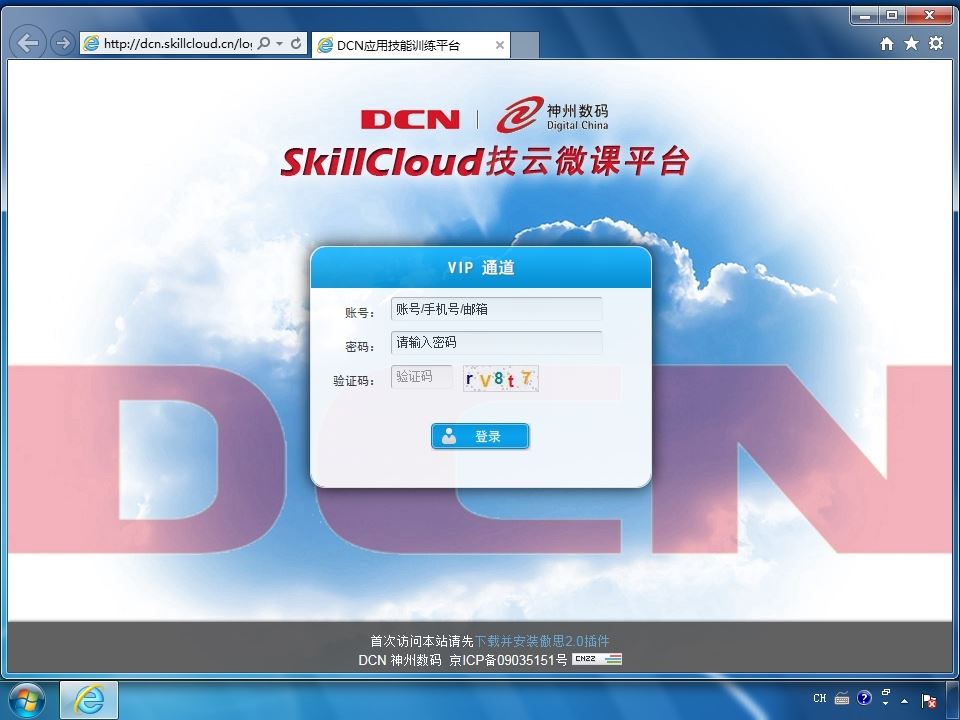Image resolution: width=960 pixels, height=720 pixels.
Task: Close the DCN应用技能训练平台 tab
Action: [500, 45]
